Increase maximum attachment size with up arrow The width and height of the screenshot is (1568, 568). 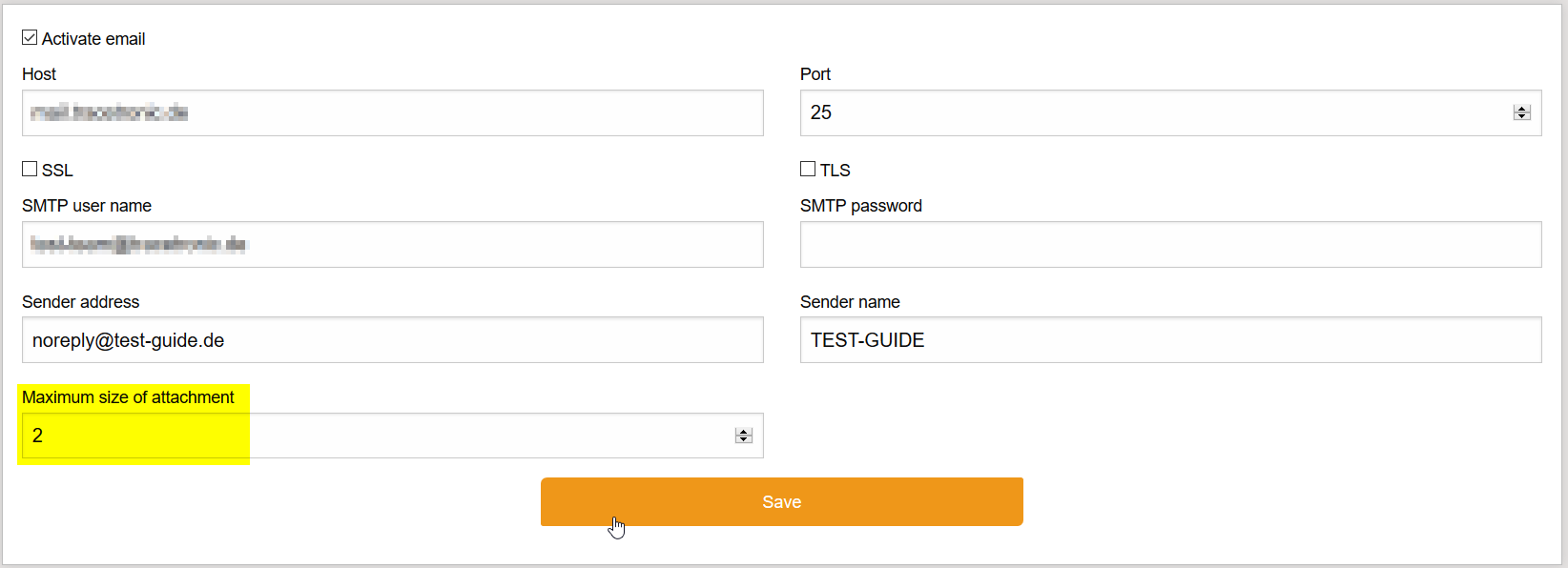click(x=744, y=432)
